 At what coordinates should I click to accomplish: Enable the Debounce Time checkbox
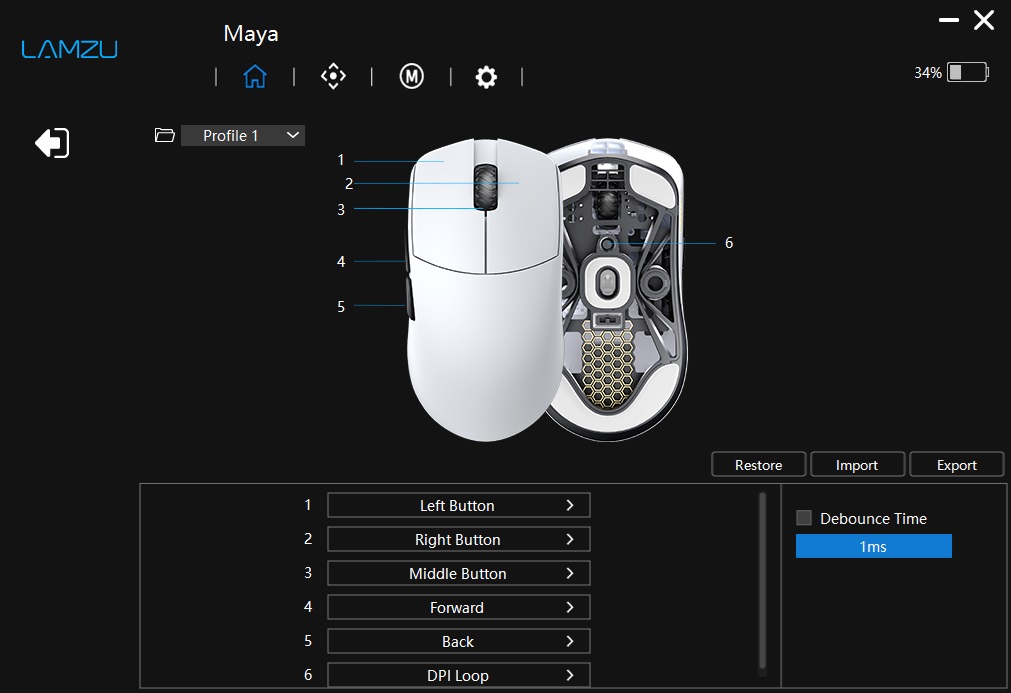tap(803, 518)
